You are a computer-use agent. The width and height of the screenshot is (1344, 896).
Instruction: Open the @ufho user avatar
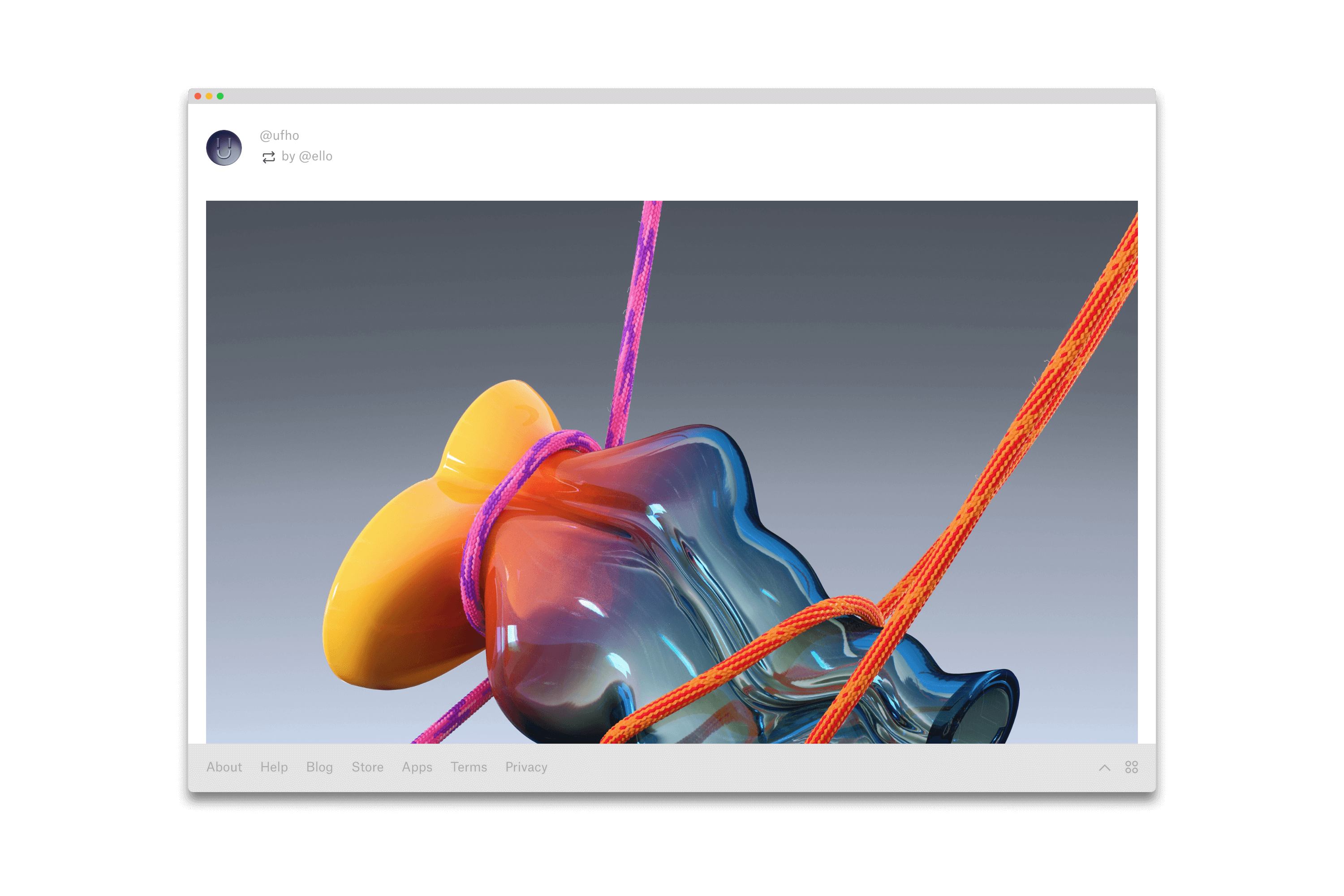224,148
